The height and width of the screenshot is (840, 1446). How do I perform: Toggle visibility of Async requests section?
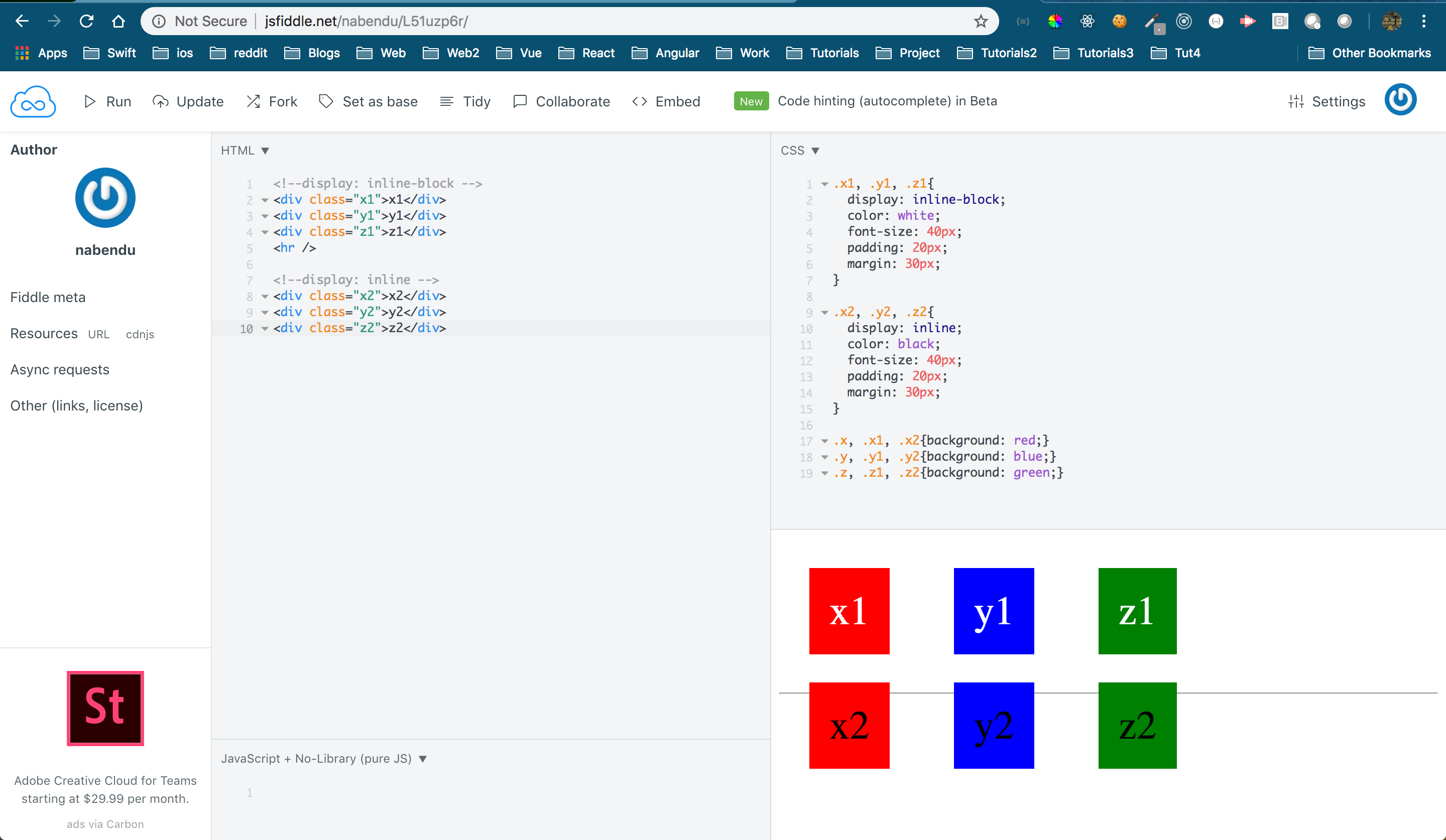tap(59, 369)
